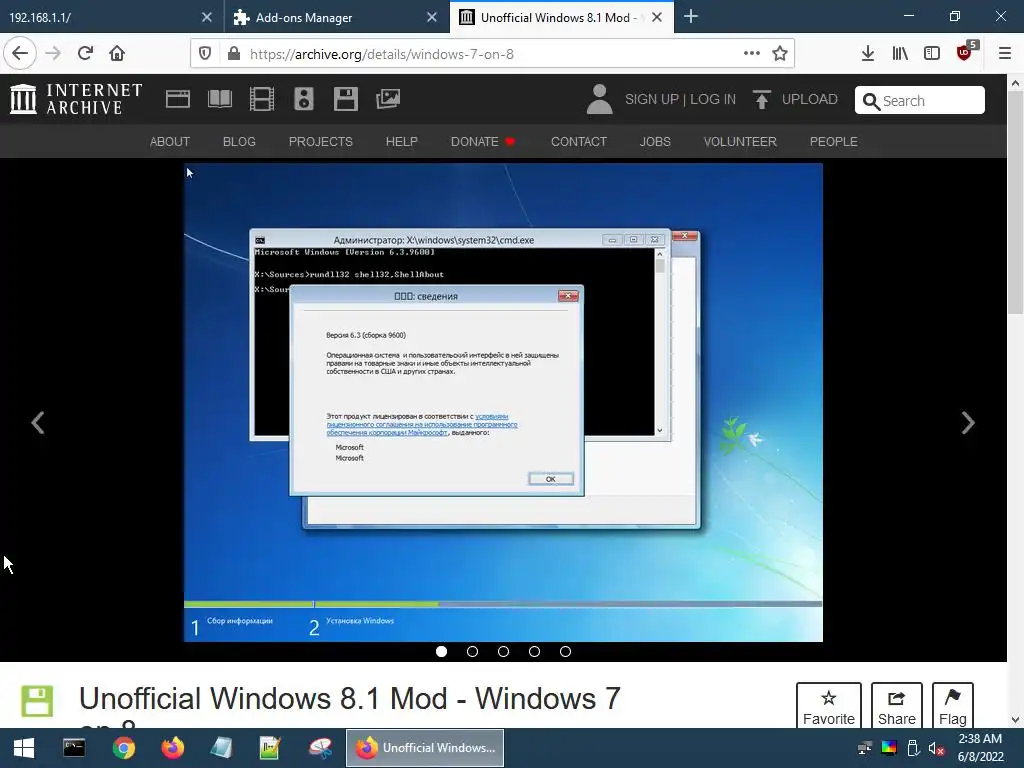
Task: Click the green software item icon
Action: 37,701
